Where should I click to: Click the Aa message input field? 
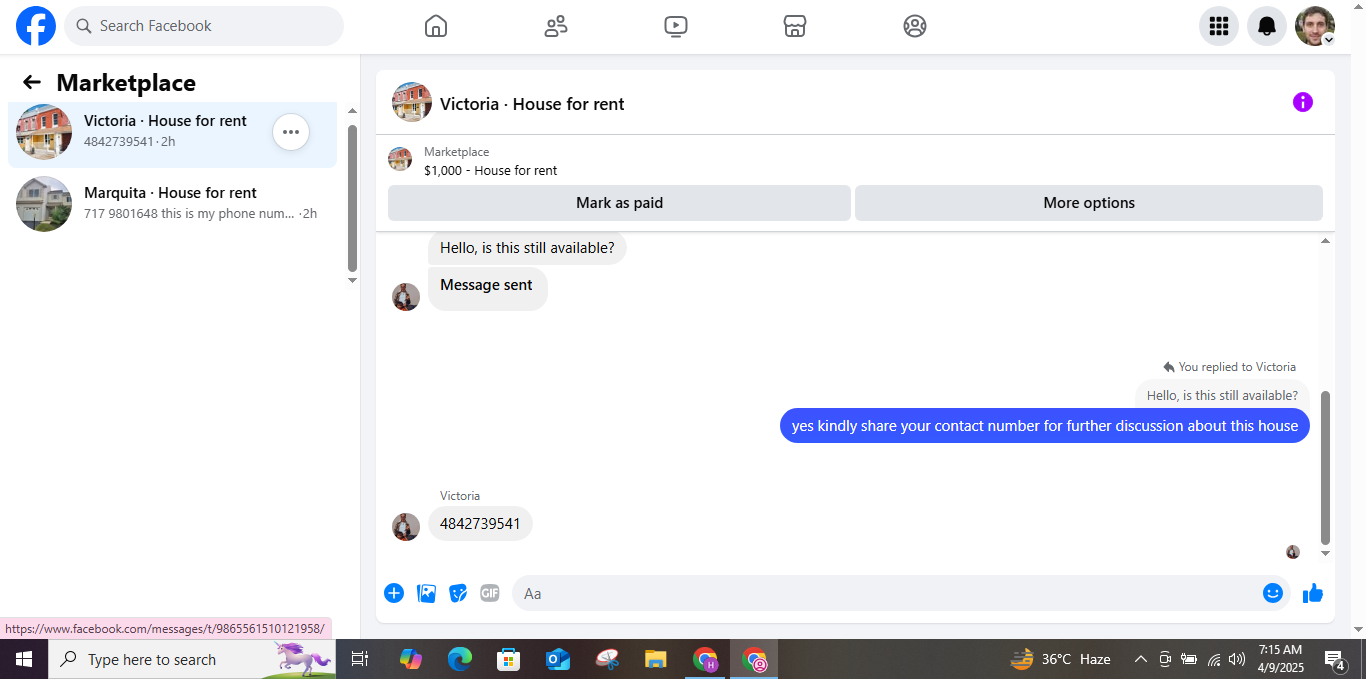(x=885, y=593)
